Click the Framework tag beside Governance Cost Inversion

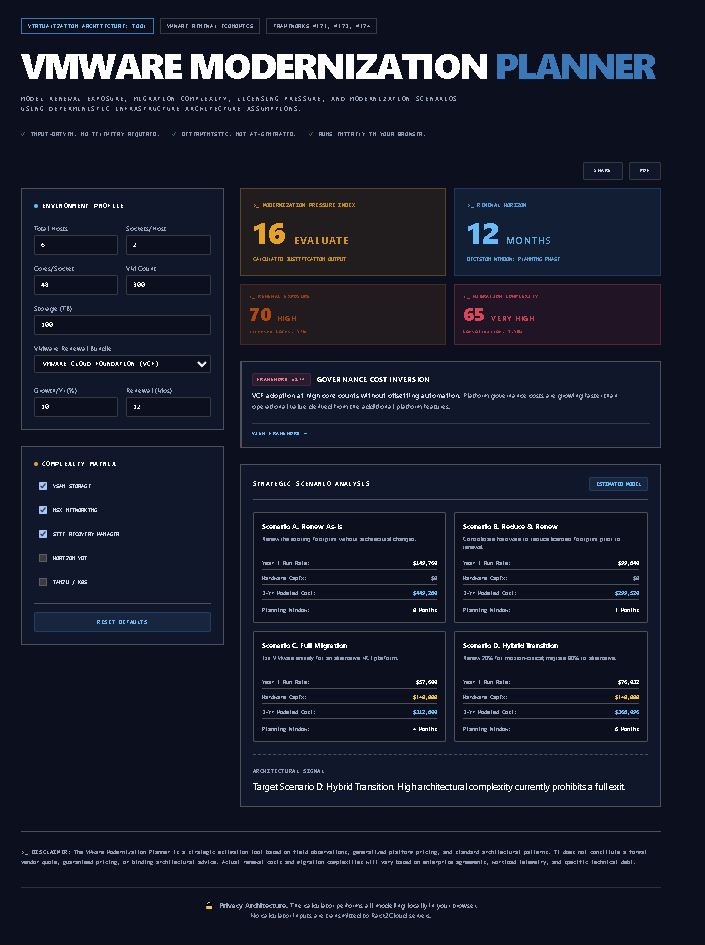[x=281, y=380]
